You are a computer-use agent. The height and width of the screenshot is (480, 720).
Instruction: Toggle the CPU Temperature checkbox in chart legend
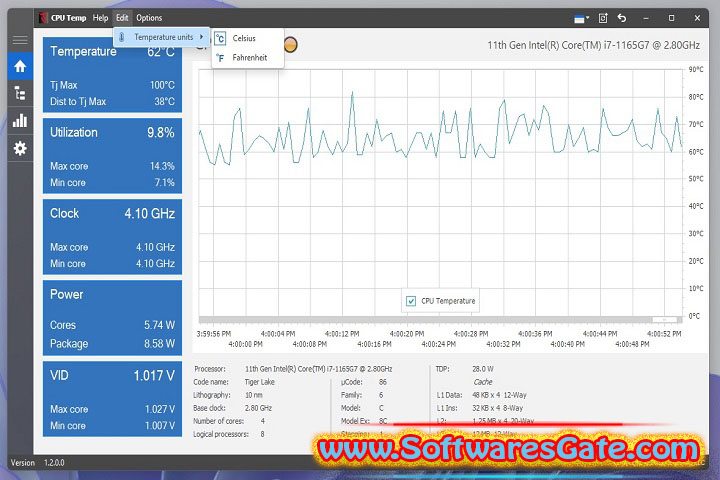[x=411, y=301]
